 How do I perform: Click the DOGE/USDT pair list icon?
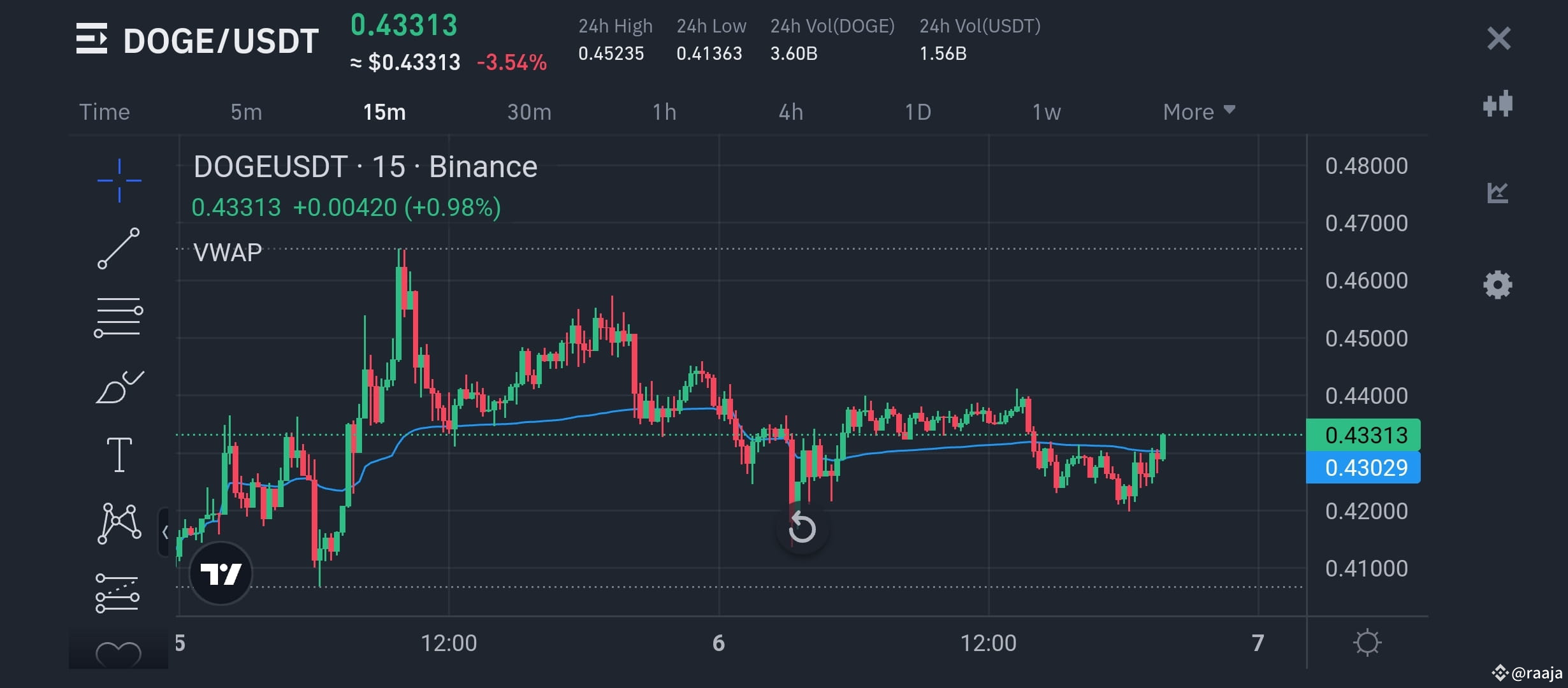coord(93,39)
